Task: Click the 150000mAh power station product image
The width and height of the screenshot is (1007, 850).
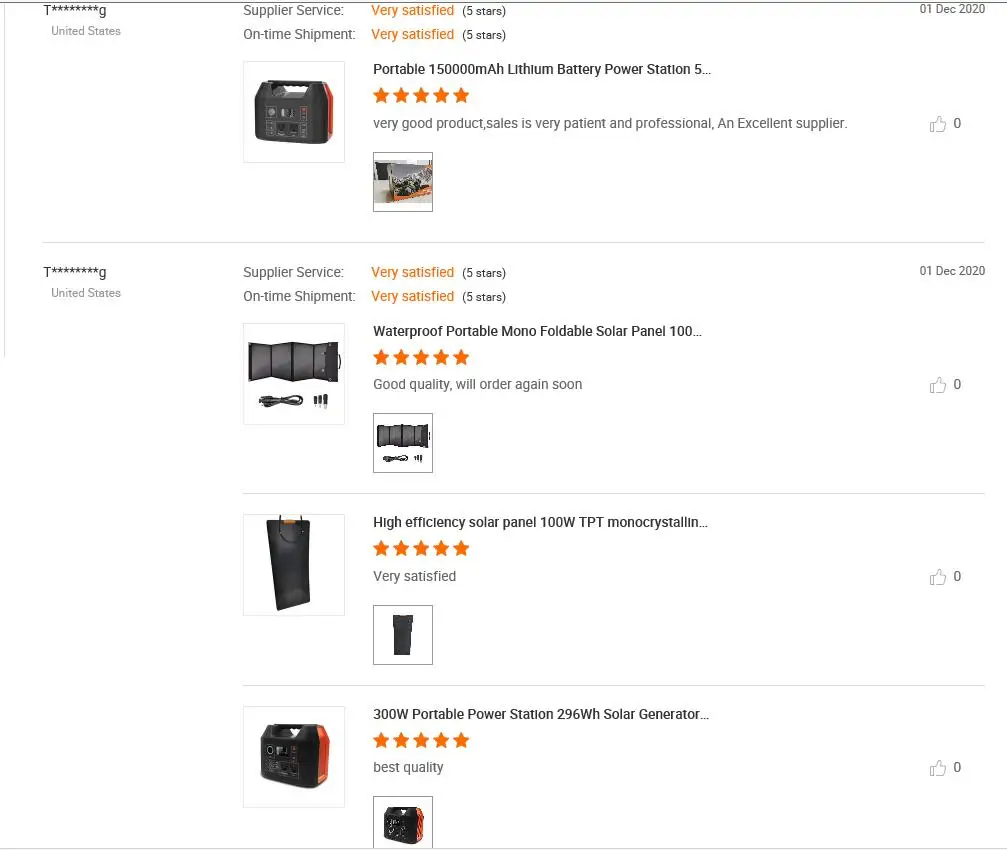Action: click(294, 112)
